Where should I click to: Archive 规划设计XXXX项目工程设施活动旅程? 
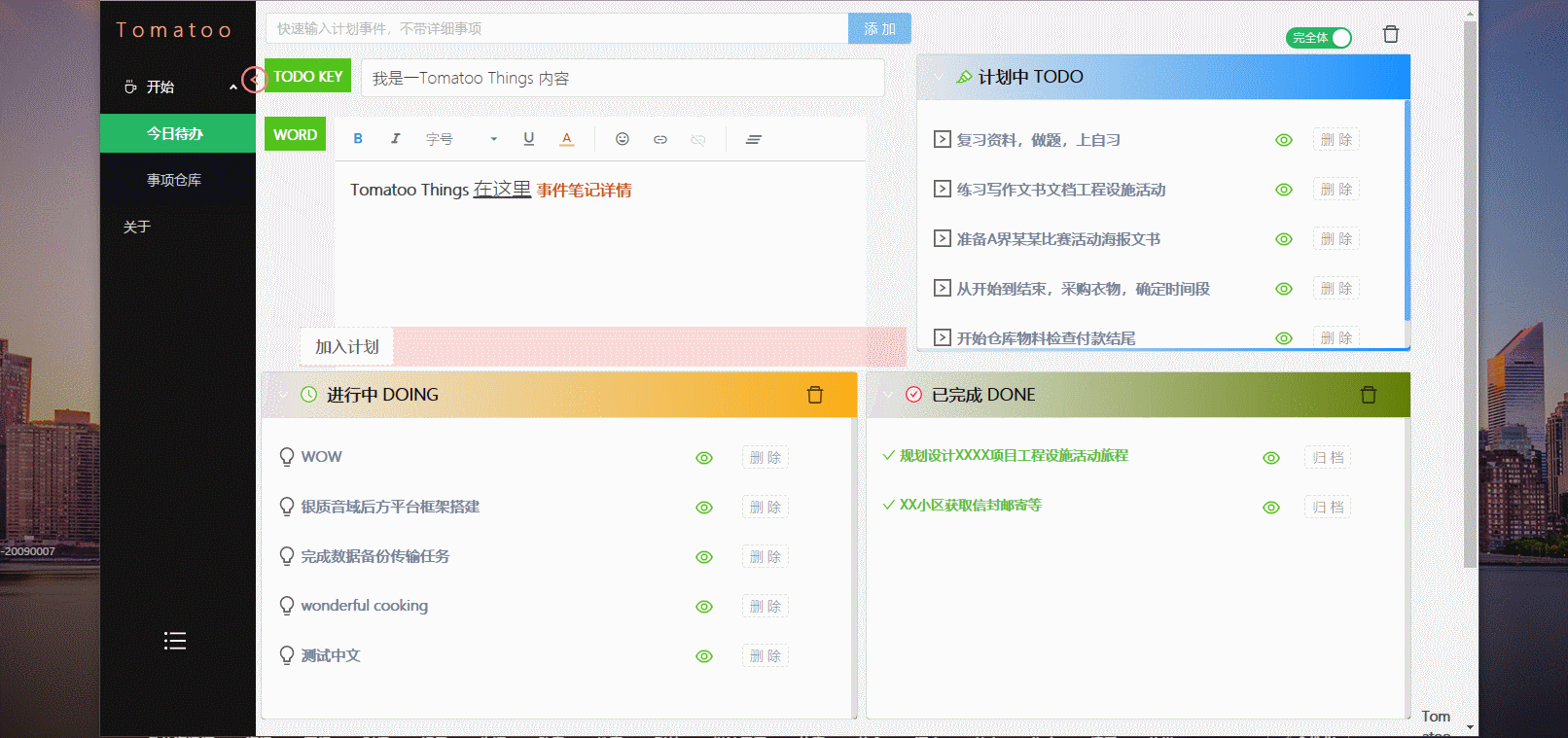point(1328,458)
